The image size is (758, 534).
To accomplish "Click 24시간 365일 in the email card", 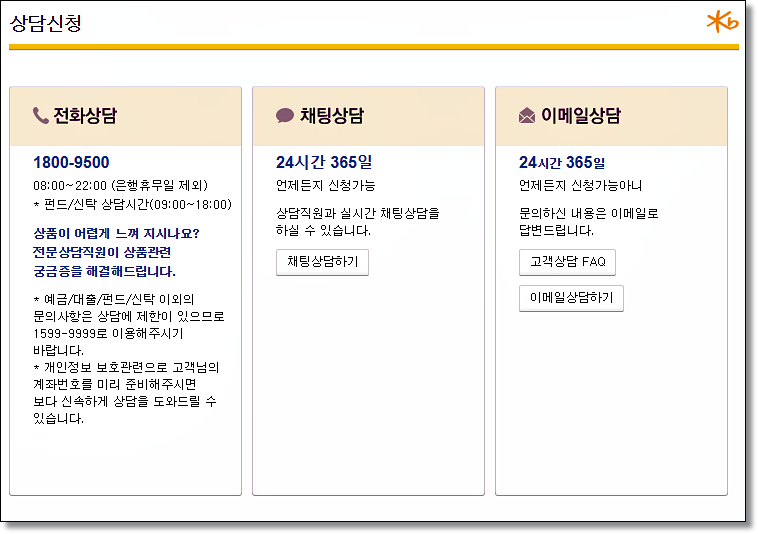I will [x=562, y=162].
